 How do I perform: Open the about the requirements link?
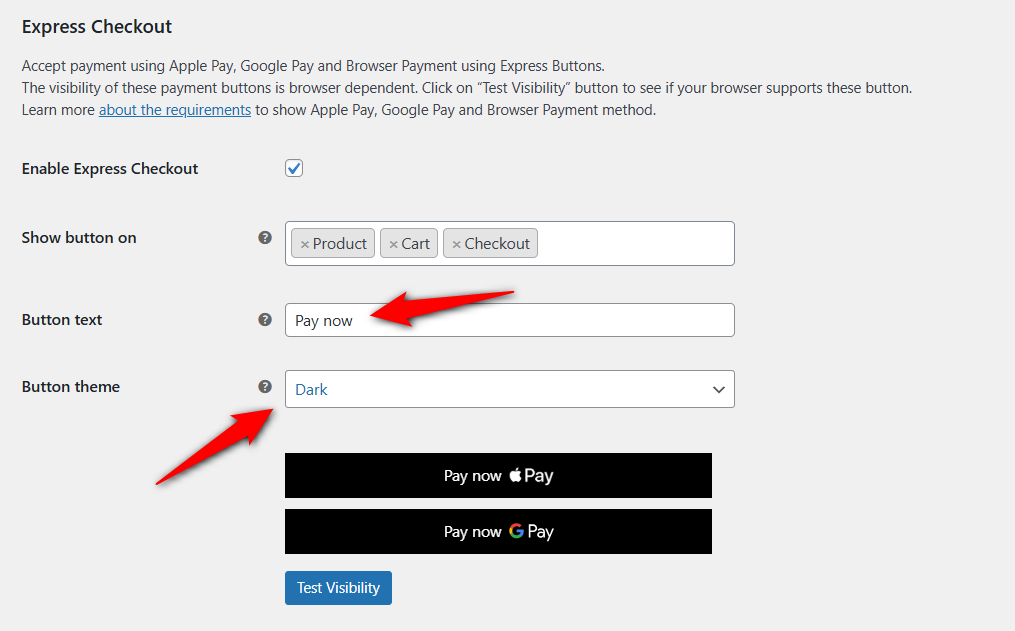pyautogui.click(x=174, y=109)
